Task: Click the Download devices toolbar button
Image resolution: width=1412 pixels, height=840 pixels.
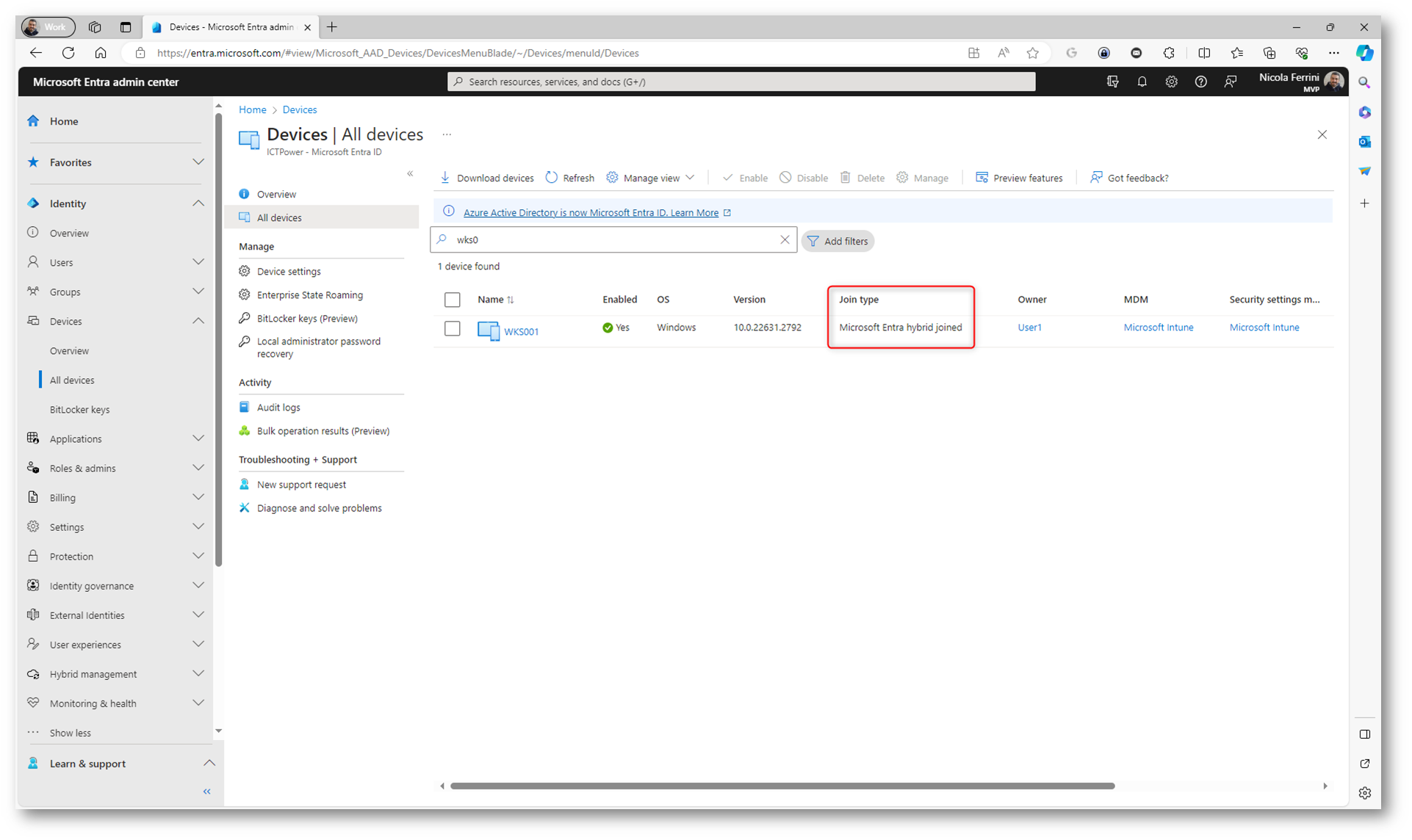Action: click(487, 178)
